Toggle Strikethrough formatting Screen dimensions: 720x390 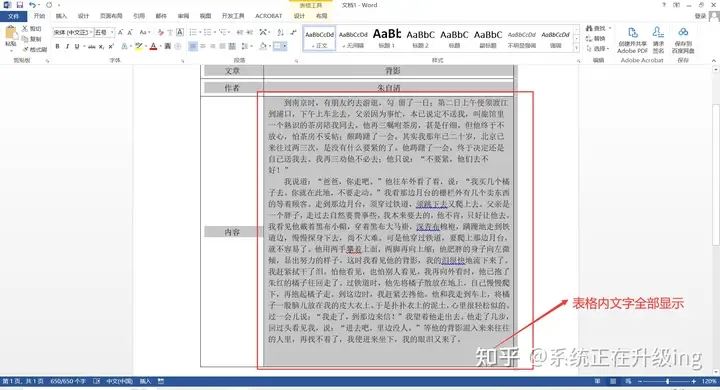pos(92,46)
